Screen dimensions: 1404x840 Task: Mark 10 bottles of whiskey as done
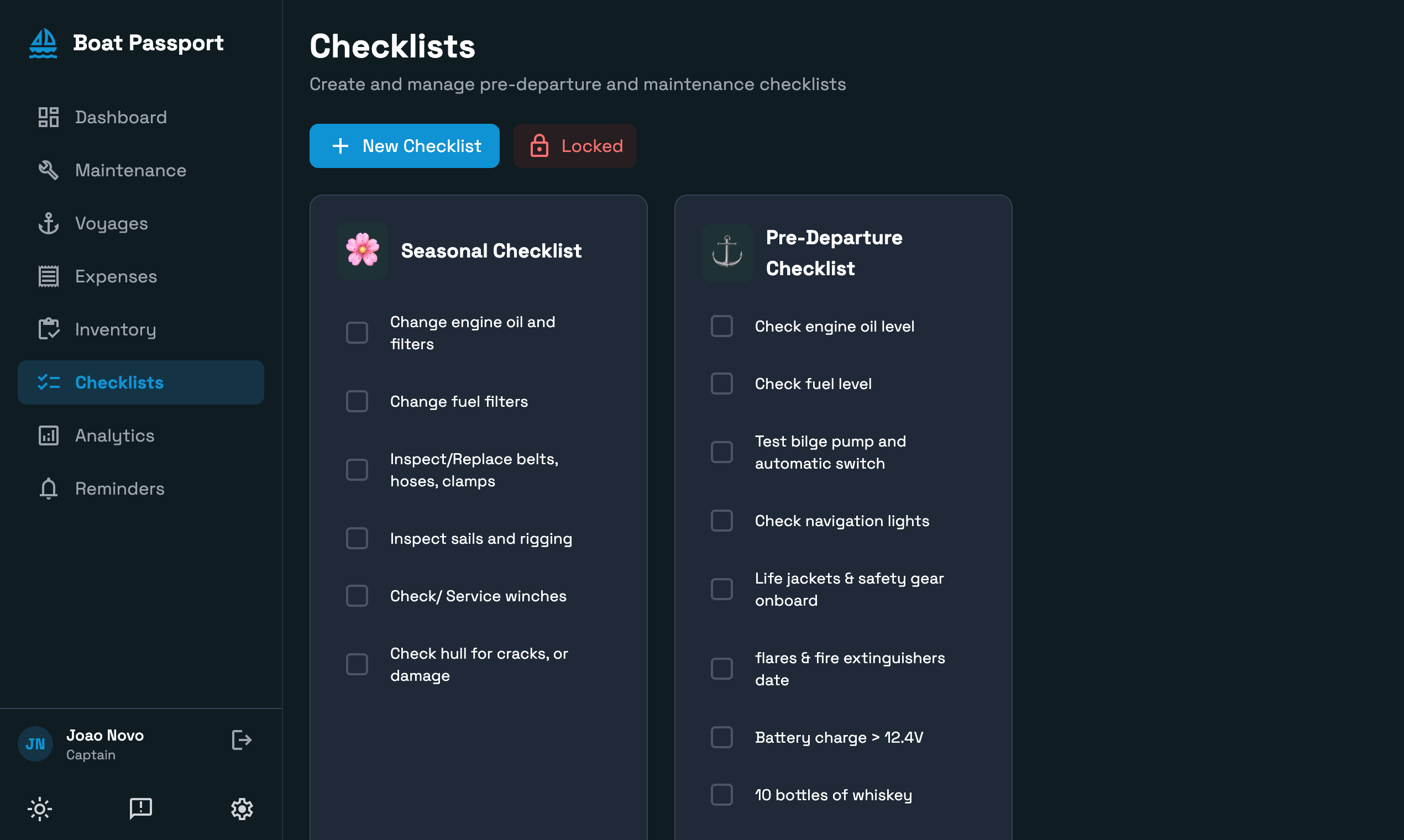coord(721,795)
